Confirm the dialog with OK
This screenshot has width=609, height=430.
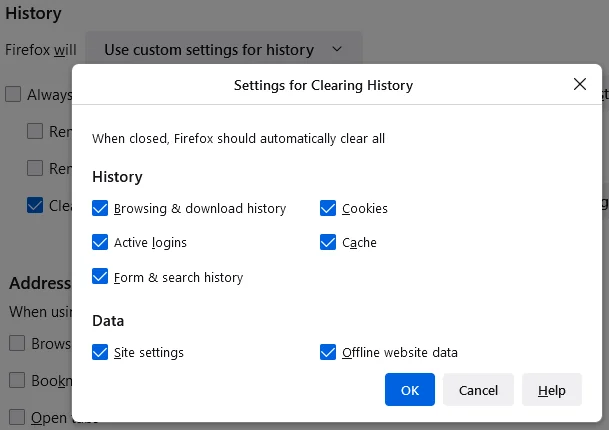[x=409, y=390]
